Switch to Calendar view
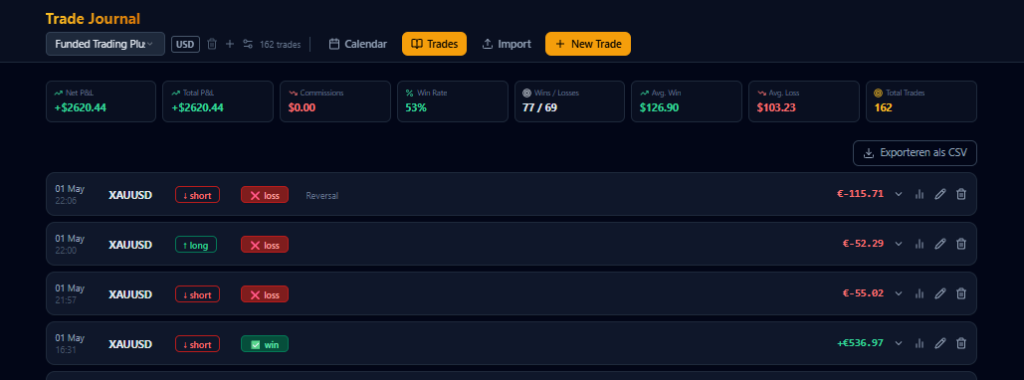1024x380 pixels. pyautogui.click(x=358, y=44)
